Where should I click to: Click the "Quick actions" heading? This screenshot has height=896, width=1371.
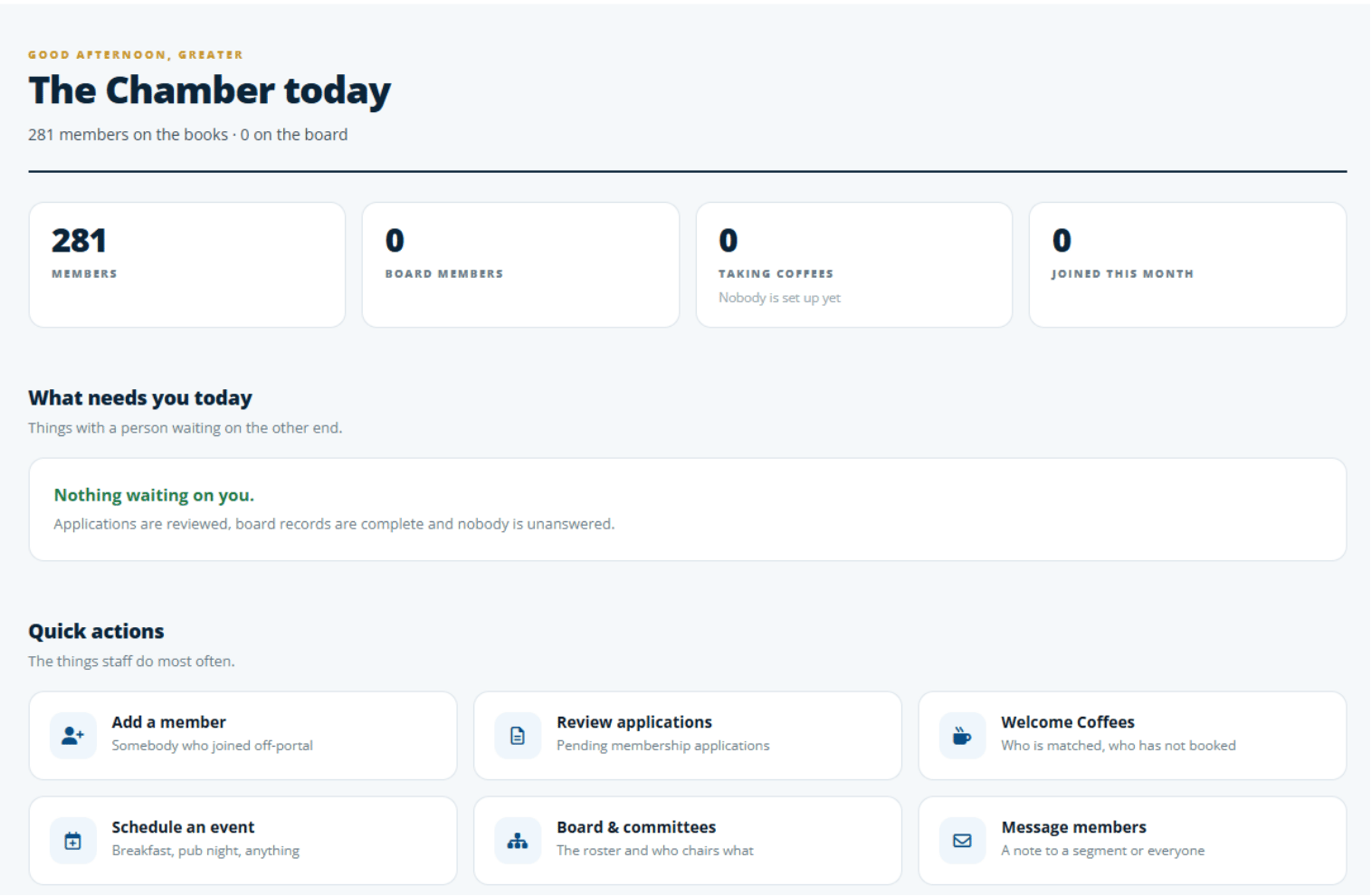click(96, 631)
